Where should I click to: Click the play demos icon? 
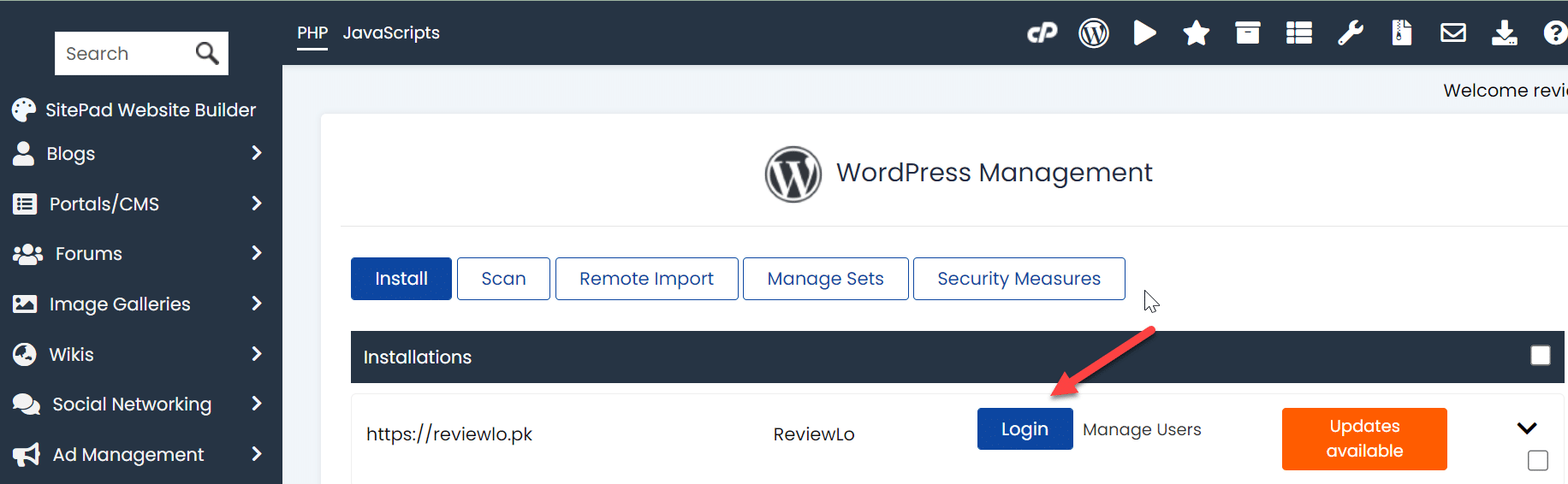[1144, 33]
